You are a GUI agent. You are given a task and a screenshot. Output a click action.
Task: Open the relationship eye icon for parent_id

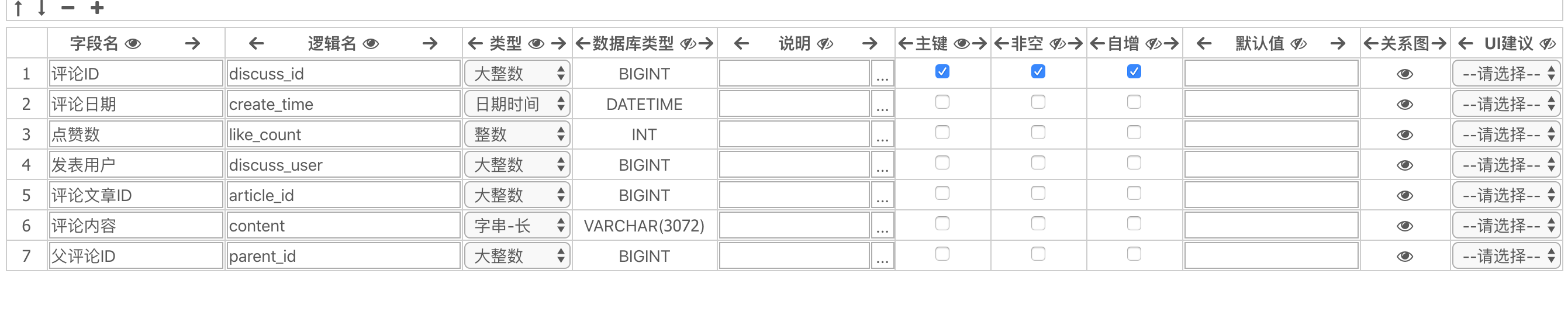click(x=1405, y=257)
